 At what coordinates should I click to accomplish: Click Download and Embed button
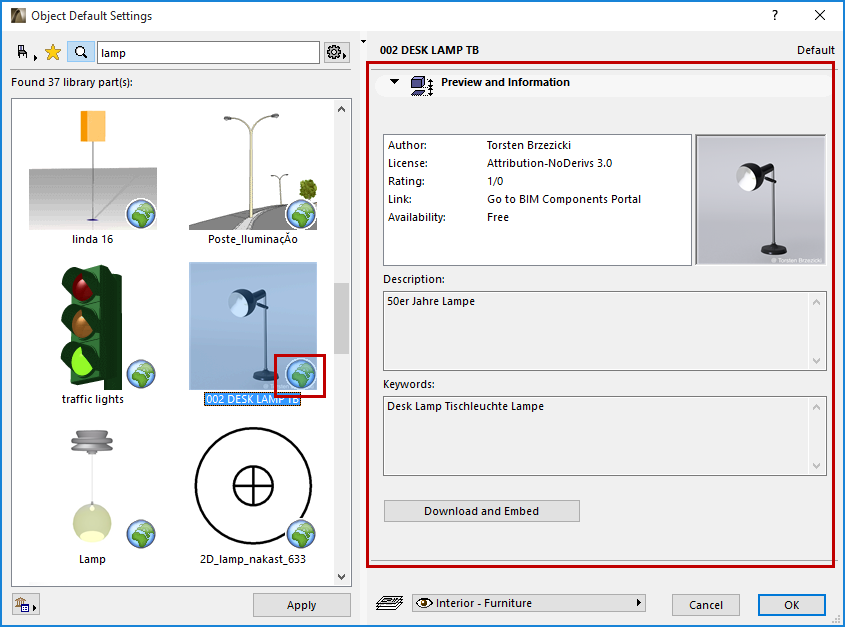coord(482,511)
